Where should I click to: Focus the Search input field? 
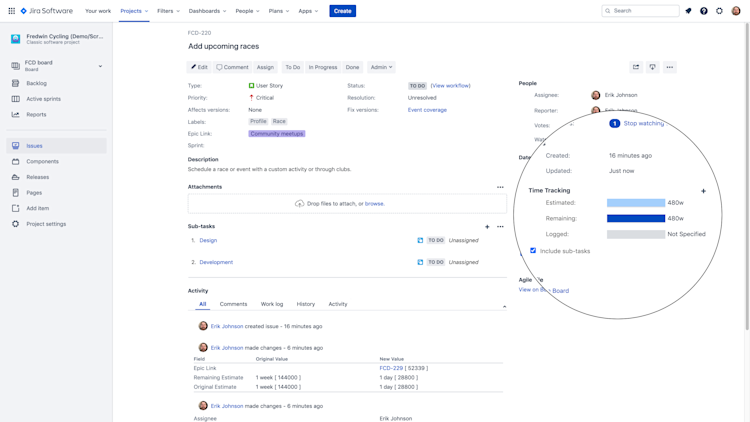[x=640, y=11]
